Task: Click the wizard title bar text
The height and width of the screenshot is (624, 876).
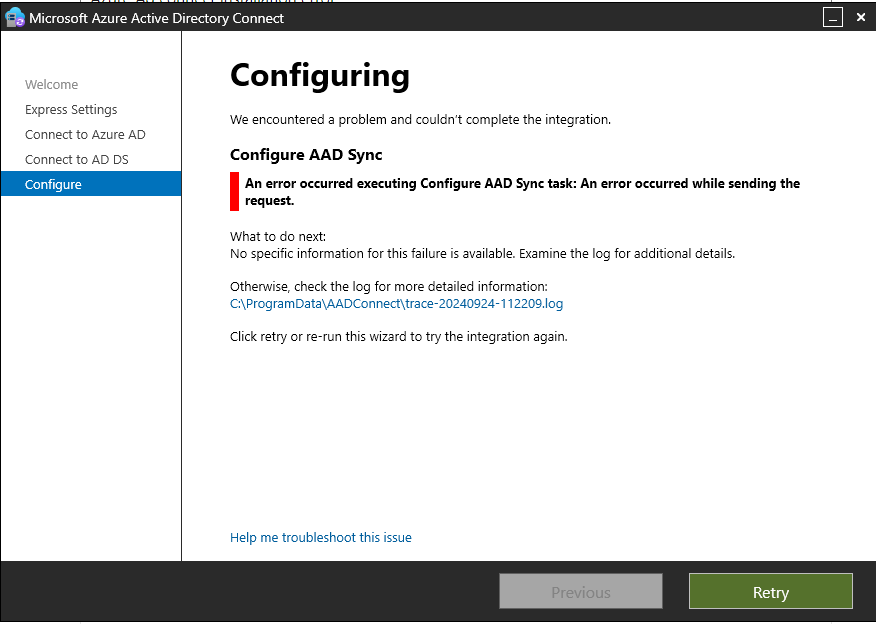Action: (155, 18)
